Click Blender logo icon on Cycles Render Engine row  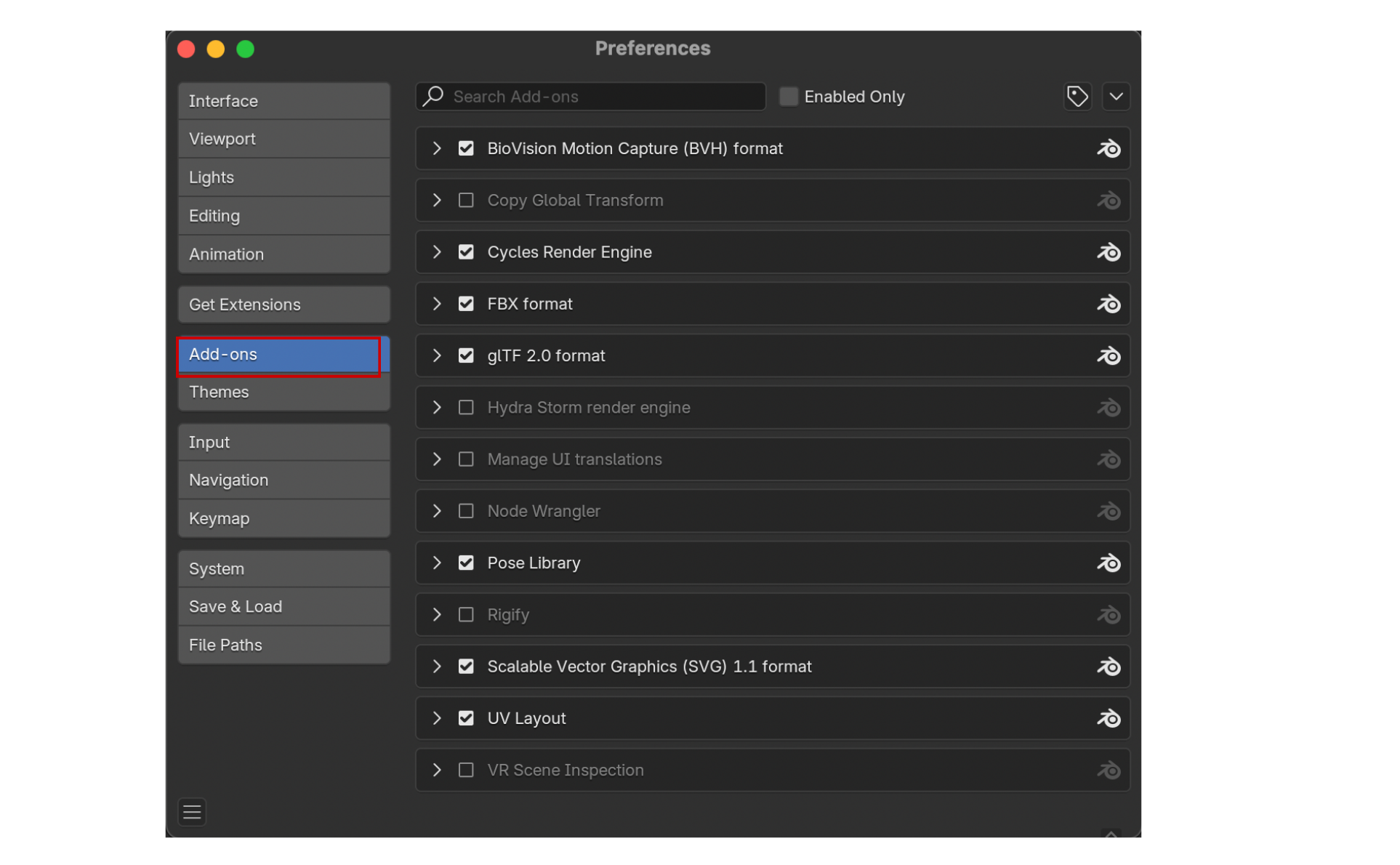[1108, 252]
